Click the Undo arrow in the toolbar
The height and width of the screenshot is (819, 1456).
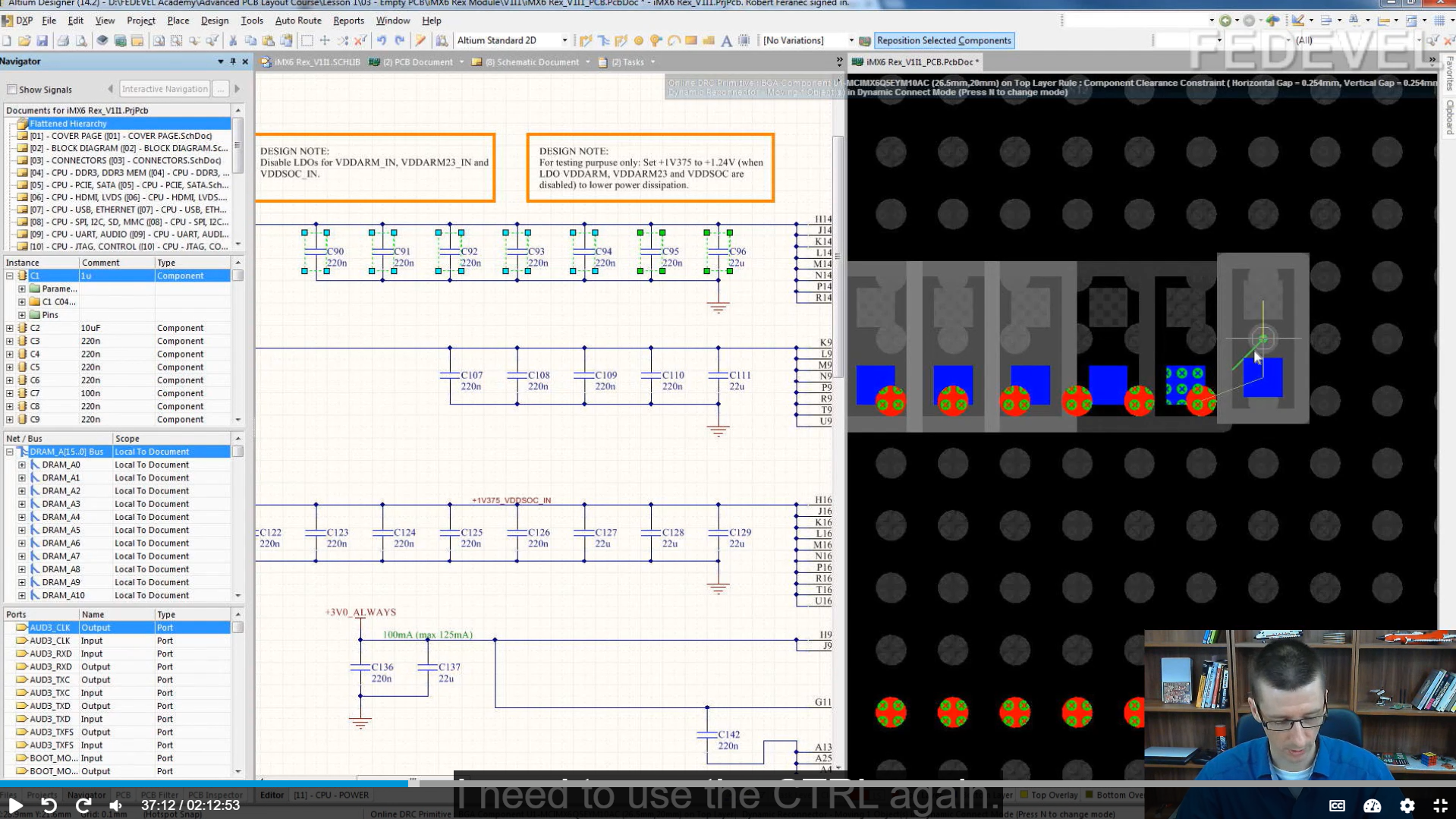[382, 41]
